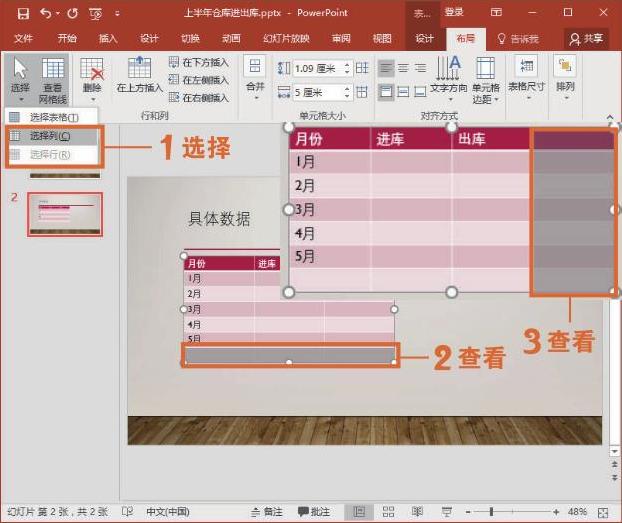622x523 pixels.
Task: Open the 表格尺寸 table size dropdown
Action: 526,78
